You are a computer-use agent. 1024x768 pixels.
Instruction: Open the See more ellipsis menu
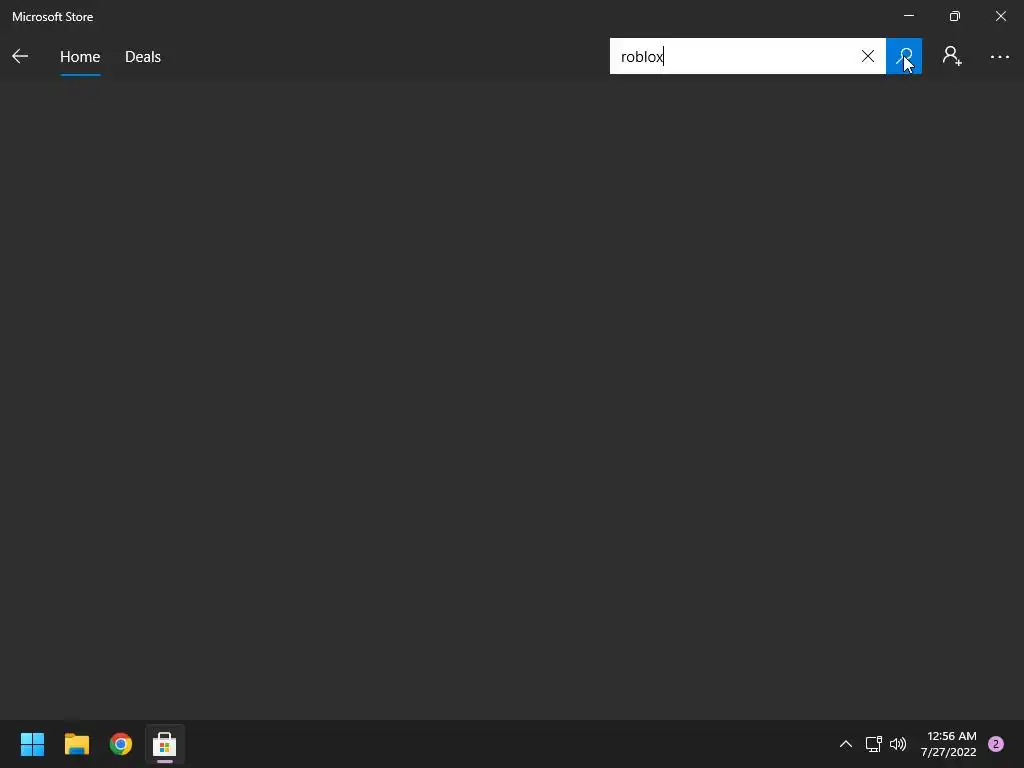pos(999,57)
